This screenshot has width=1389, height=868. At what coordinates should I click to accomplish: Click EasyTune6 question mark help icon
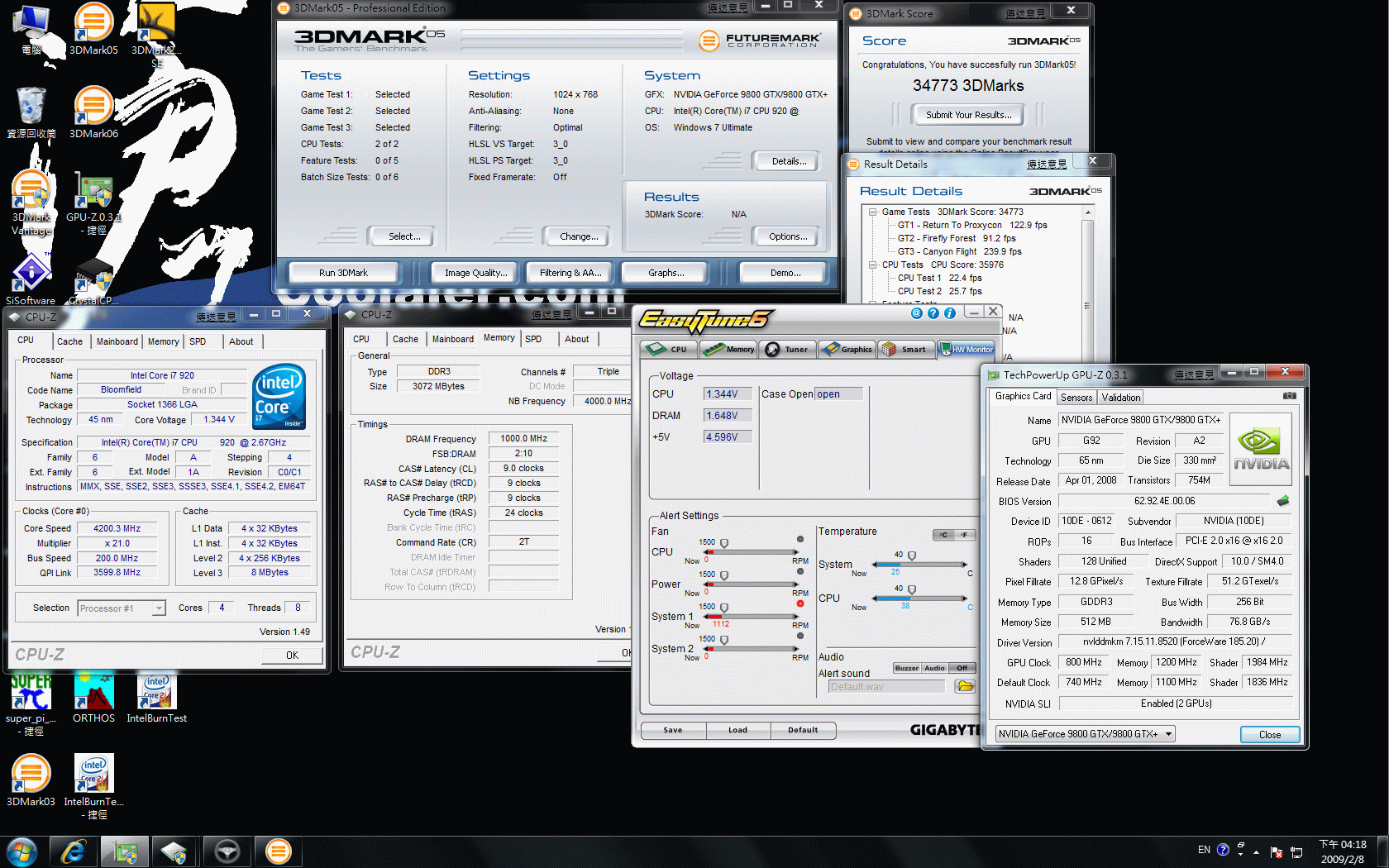[x=933, y=313]
